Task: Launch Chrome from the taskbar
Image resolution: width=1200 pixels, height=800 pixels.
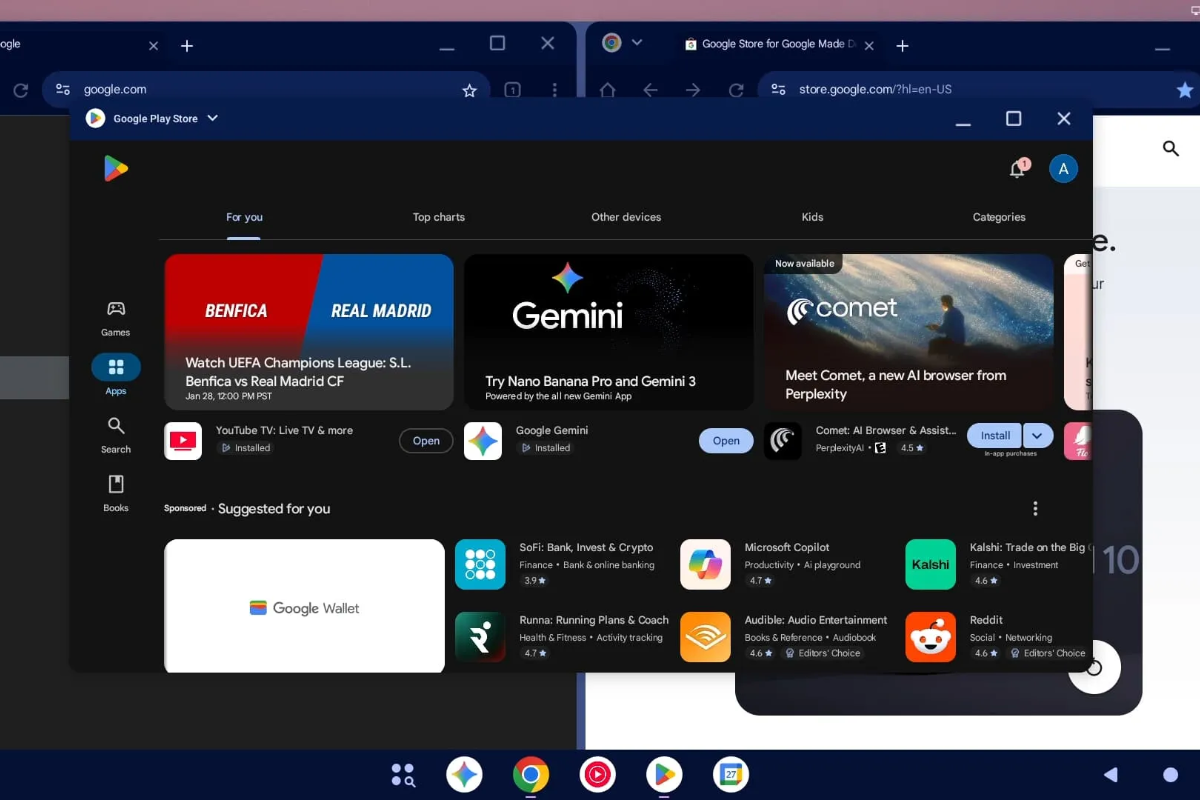Action: pyautogui.click(x=531, y=774)
